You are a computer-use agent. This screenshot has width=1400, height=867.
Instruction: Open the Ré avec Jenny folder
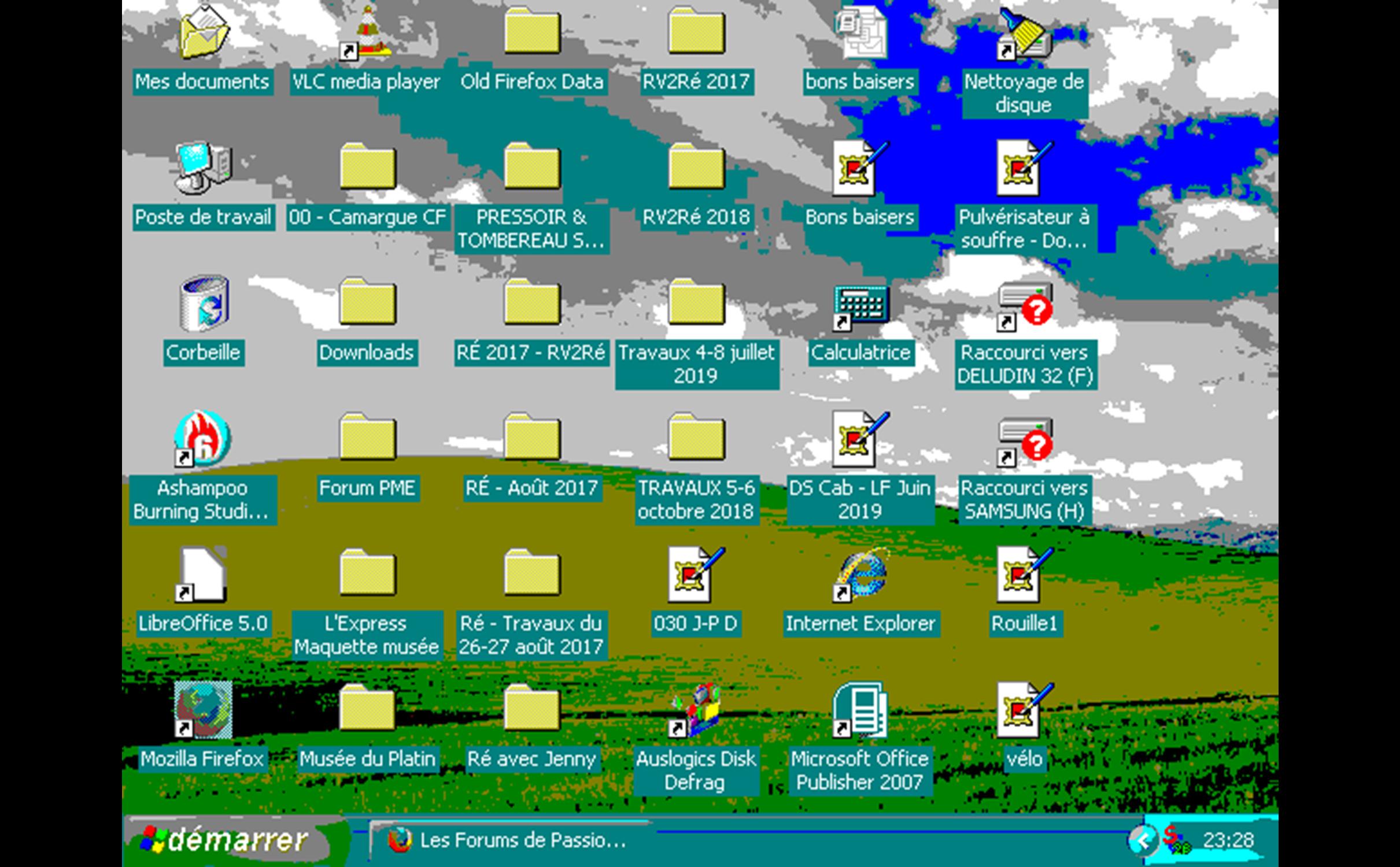(x=531, y=708)
